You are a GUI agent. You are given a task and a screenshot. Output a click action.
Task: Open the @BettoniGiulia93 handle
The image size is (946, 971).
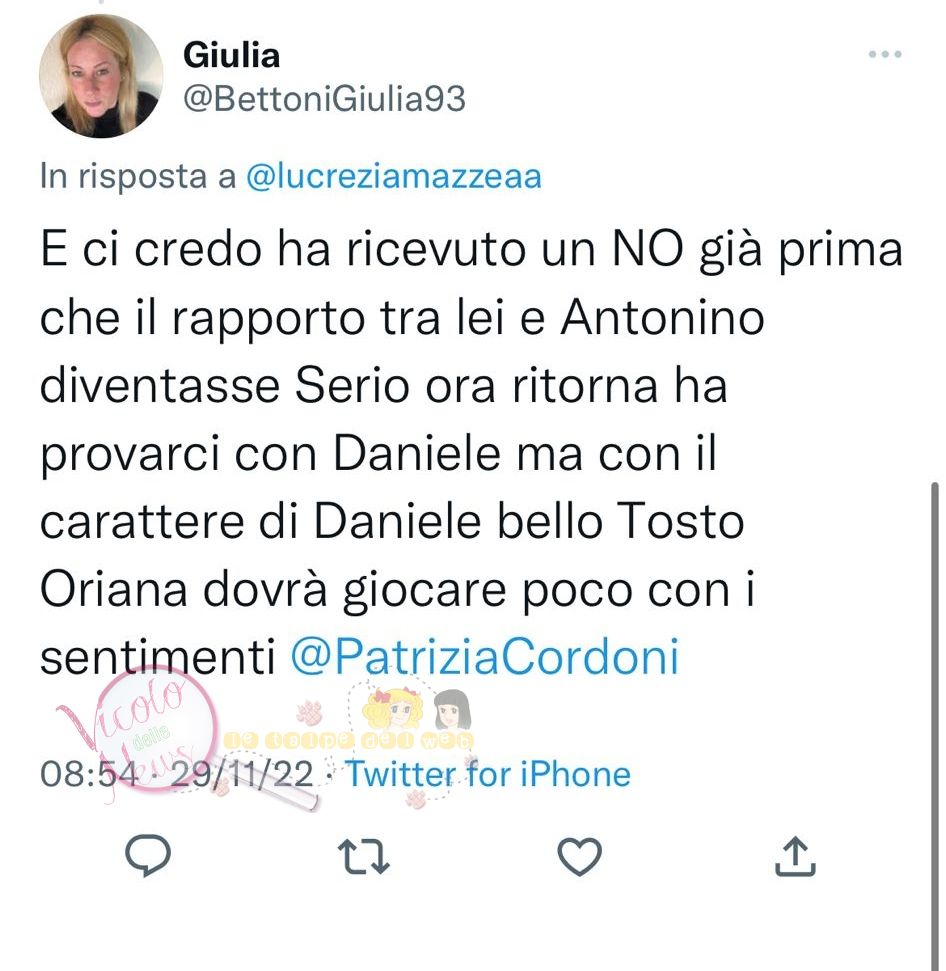click(324, 99)
